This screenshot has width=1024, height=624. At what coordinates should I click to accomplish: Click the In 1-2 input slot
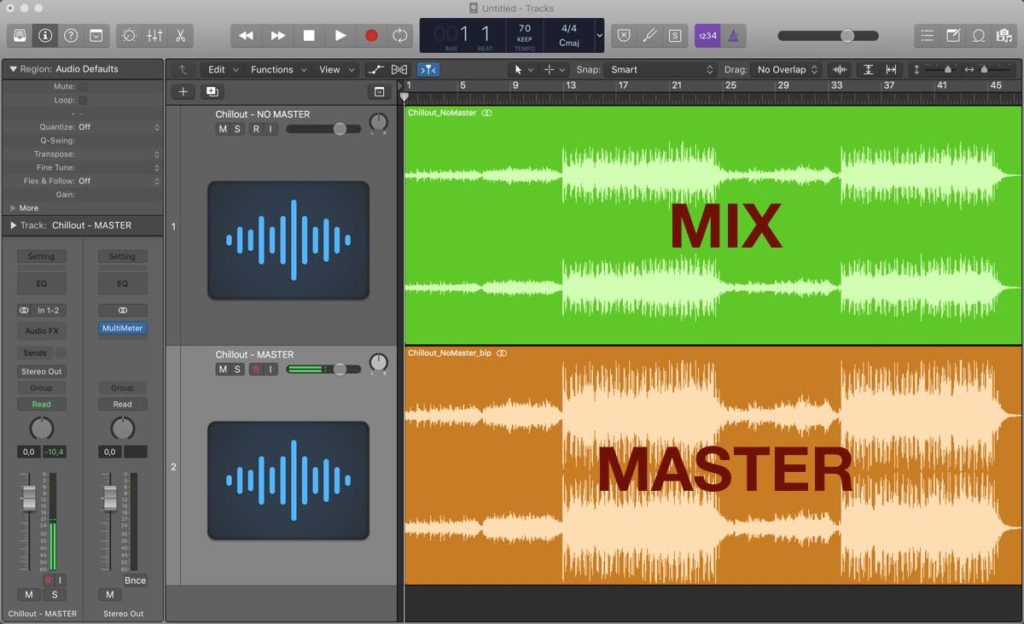point(49,310)
